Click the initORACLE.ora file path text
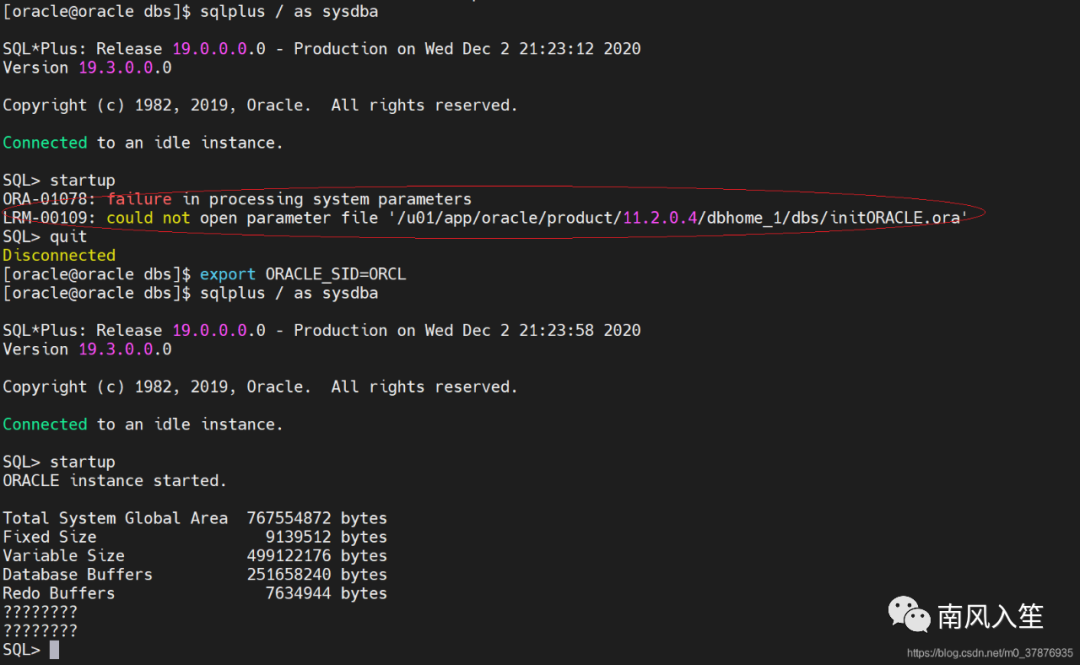This screenshot has width=1080, height=665. click(678, 218)
